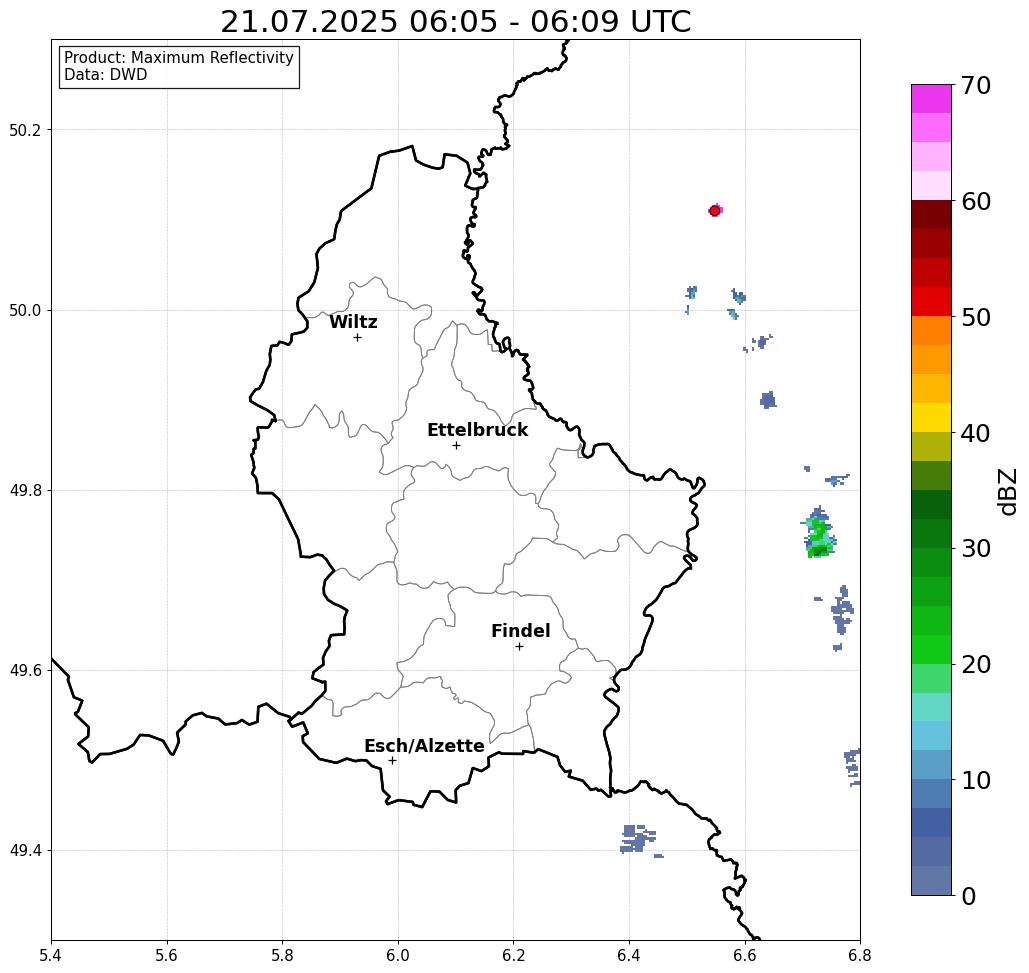The width and height of the screenshot is (1029, 973).
Task: Click the 20 tick label on colorbar
Action: pos(975,664)
